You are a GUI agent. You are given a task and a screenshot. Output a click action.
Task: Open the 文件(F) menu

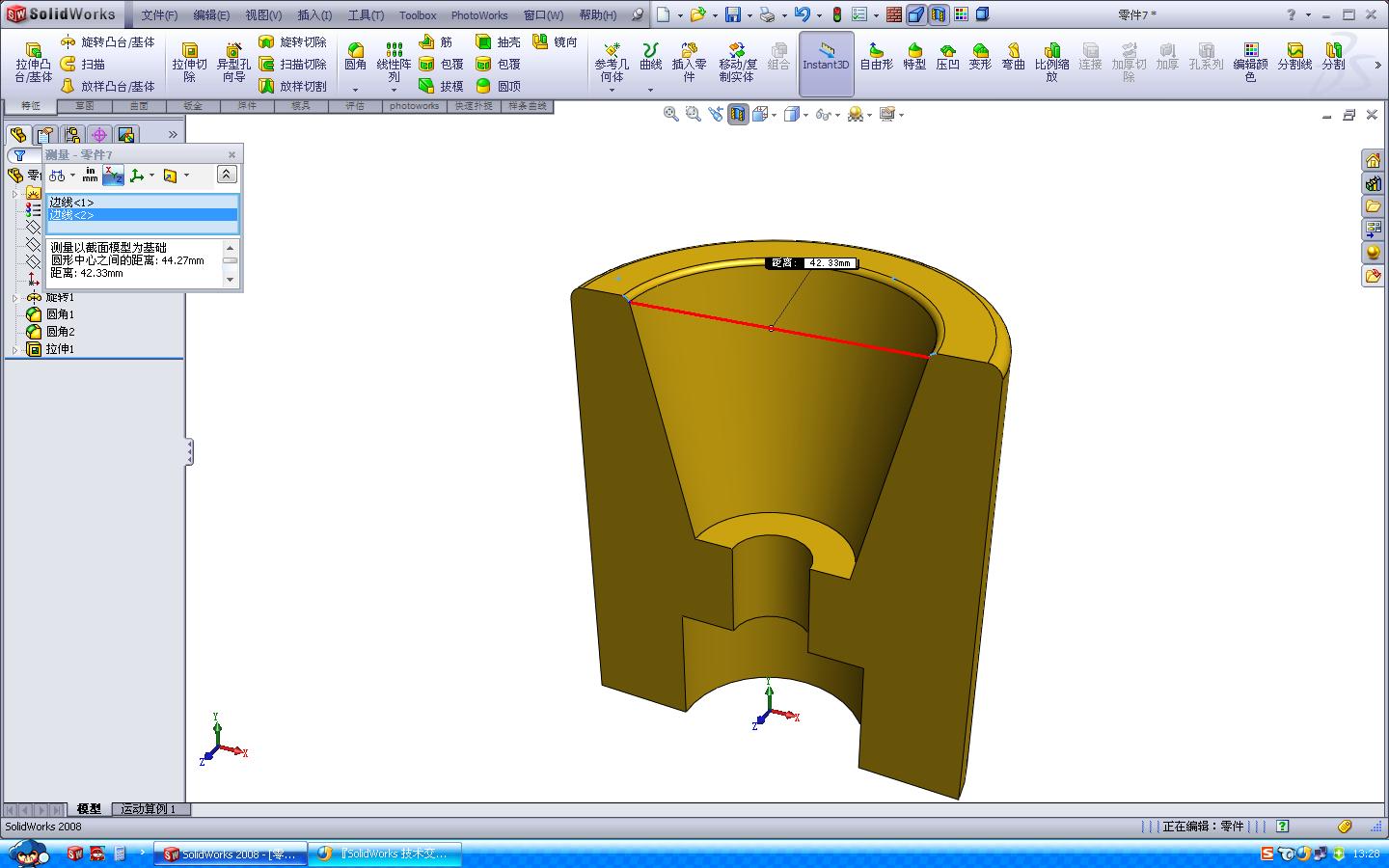(x=159, y=15)
